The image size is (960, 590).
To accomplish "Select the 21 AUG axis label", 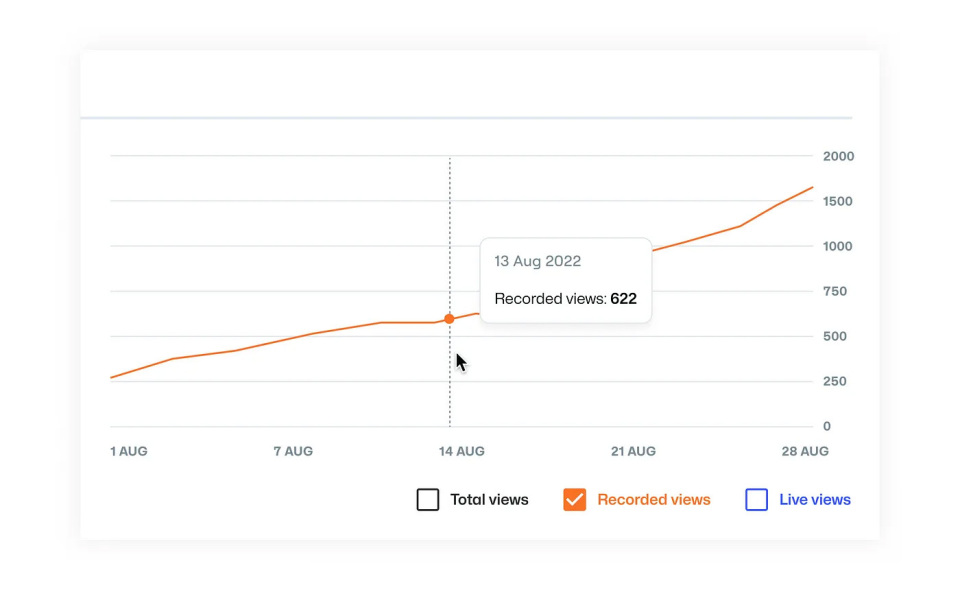I will coord(633,451).
